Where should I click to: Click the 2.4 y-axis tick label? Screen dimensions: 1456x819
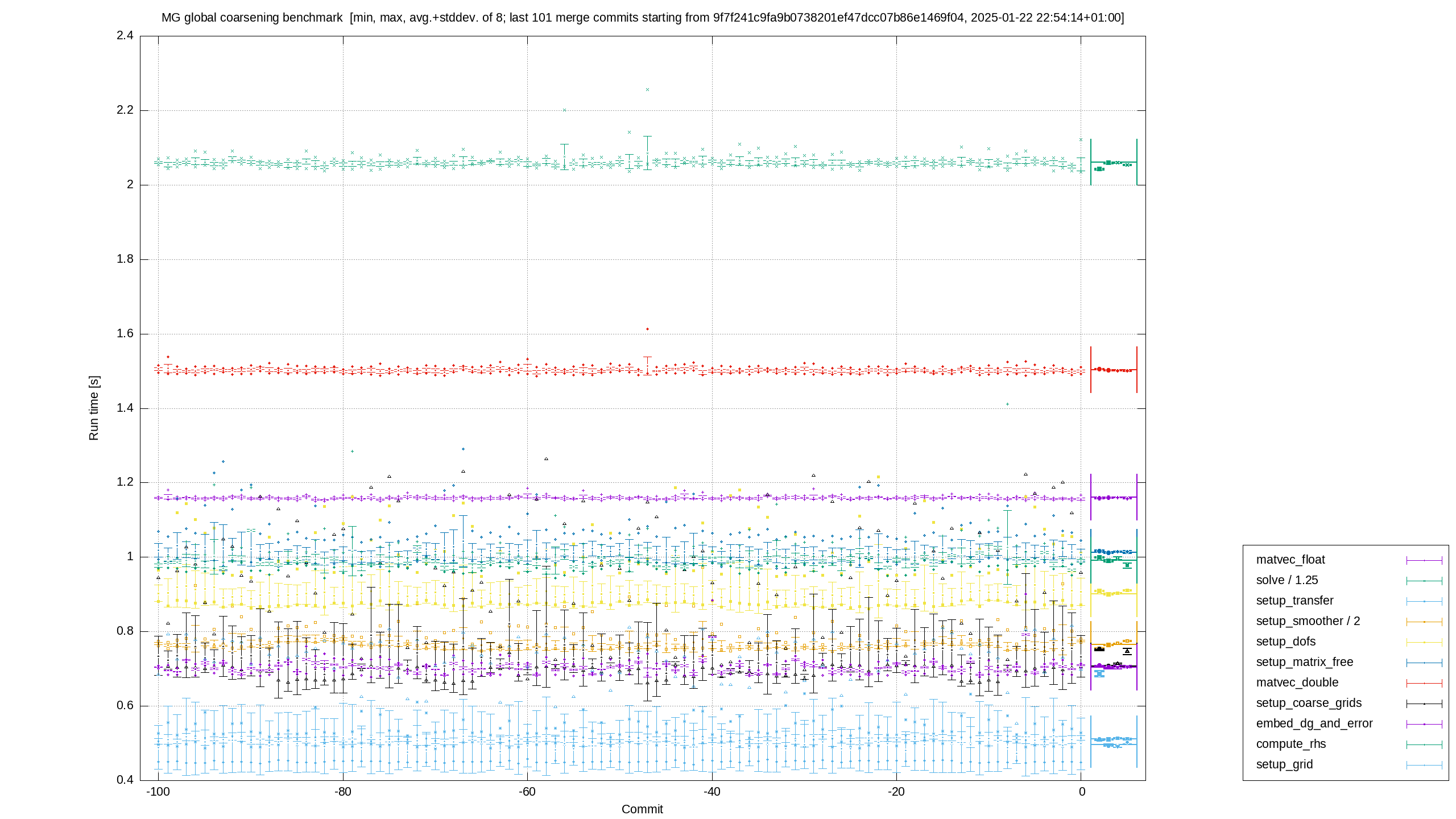pos(125,35)
